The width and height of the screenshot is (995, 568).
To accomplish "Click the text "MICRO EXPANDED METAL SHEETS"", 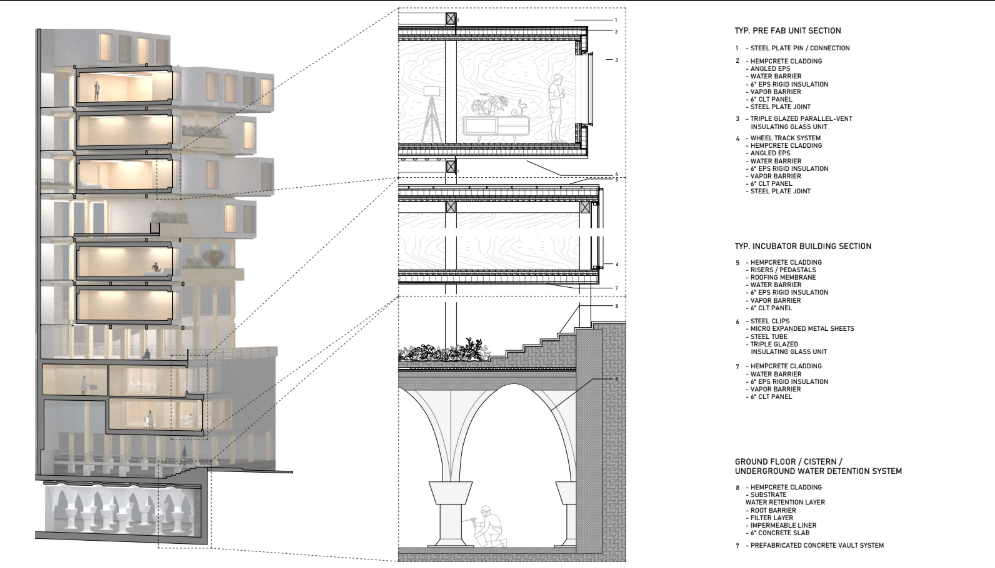I will click(x=802, y=329).
